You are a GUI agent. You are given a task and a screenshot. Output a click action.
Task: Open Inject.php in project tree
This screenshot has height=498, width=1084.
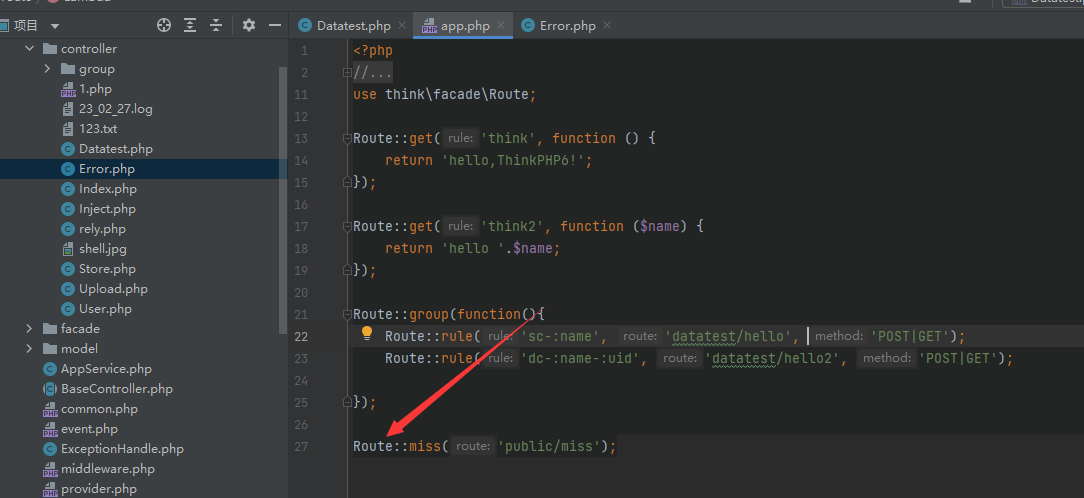point(107,209)
